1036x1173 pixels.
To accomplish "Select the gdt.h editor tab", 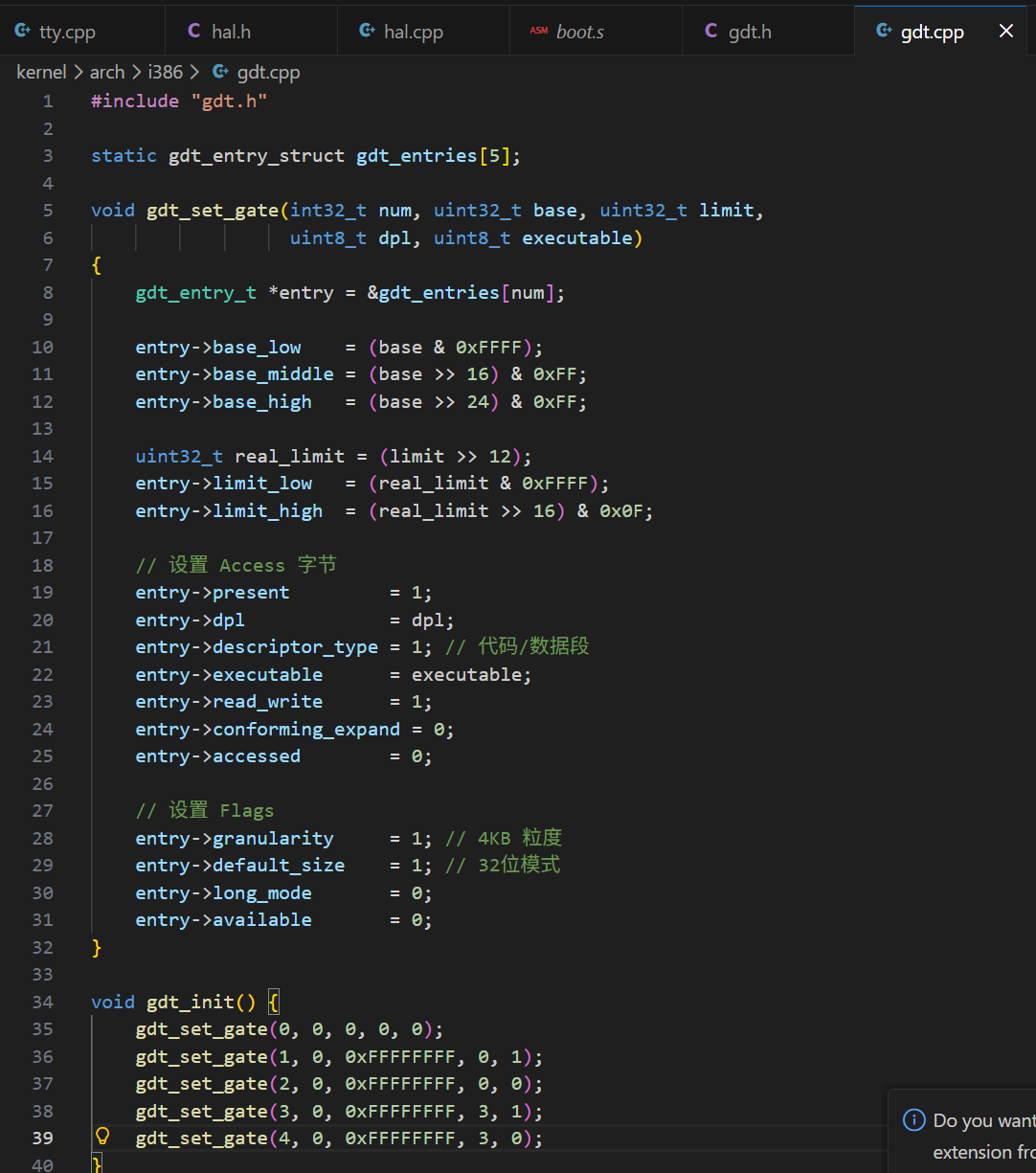I will [x=750, y=33].
